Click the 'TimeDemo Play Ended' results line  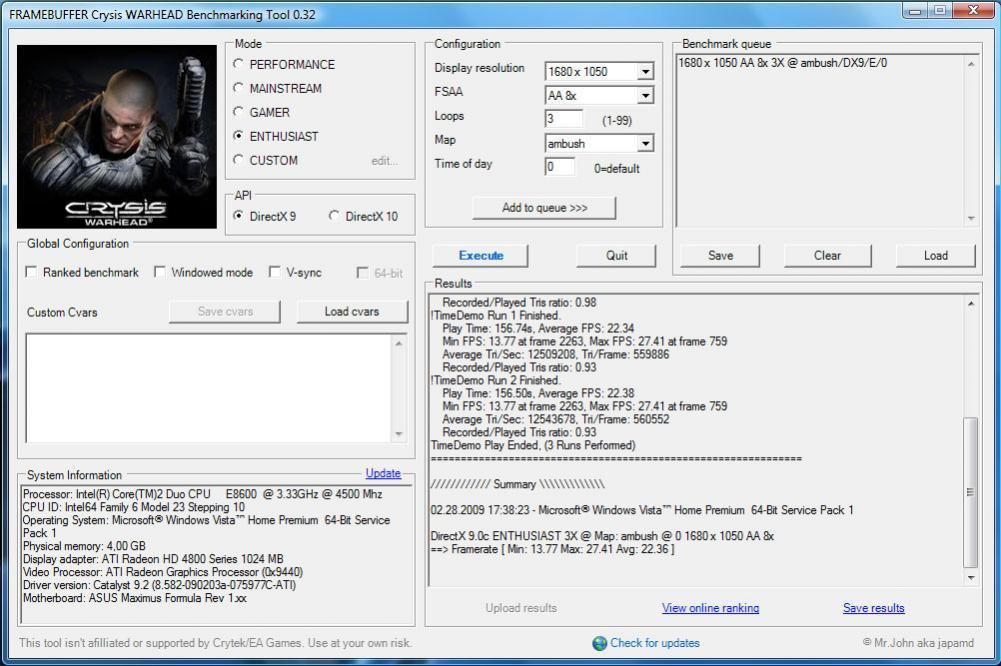point(533,445)
